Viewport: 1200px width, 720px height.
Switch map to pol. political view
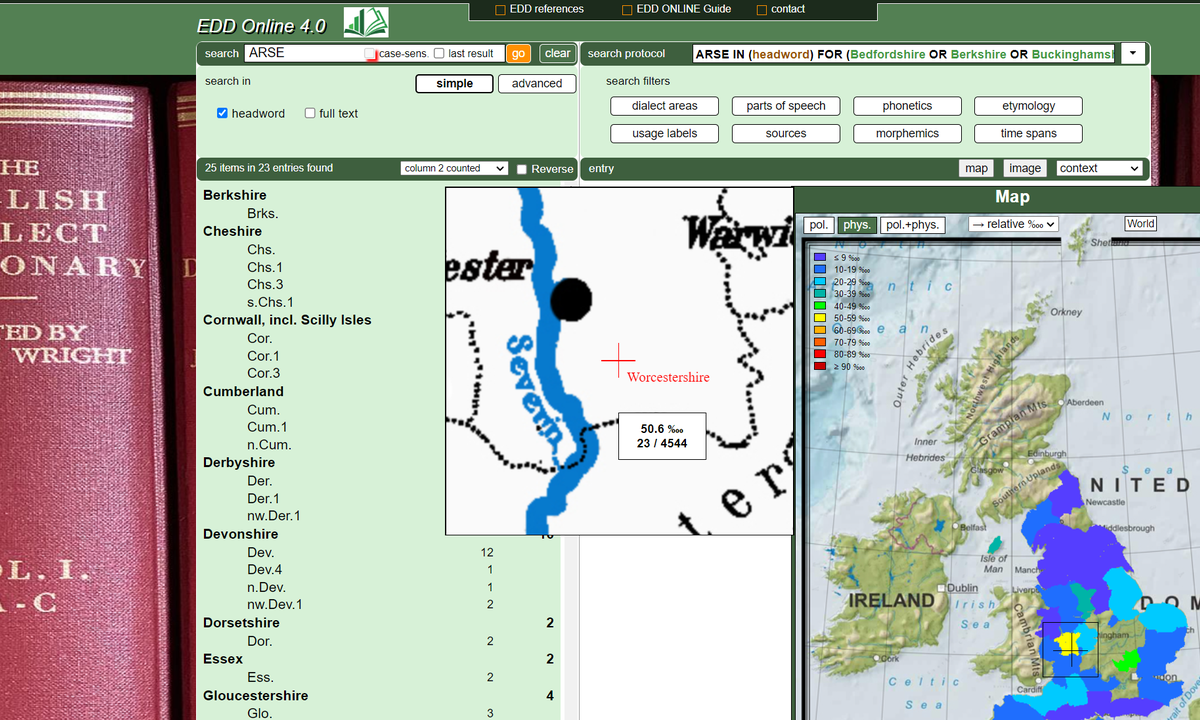(818, 224)
